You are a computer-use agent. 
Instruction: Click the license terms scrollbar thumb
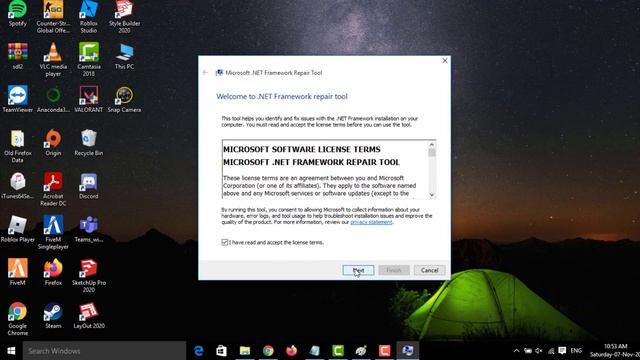[432, 152]
